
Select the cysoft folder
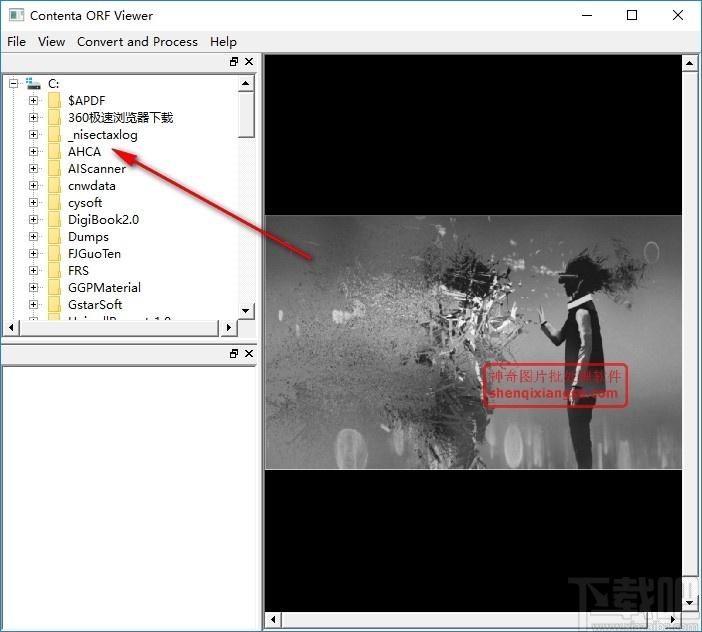click(x=85, y=203)
